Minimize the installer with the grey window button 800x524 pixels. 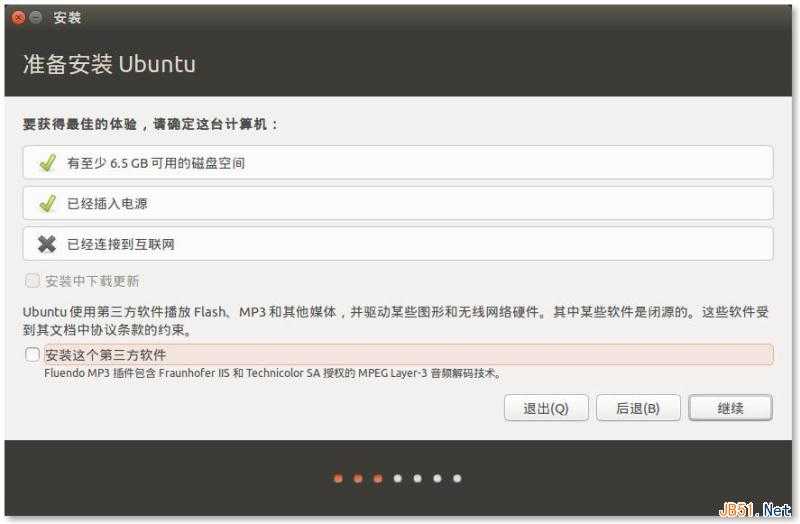click(36, 17)
